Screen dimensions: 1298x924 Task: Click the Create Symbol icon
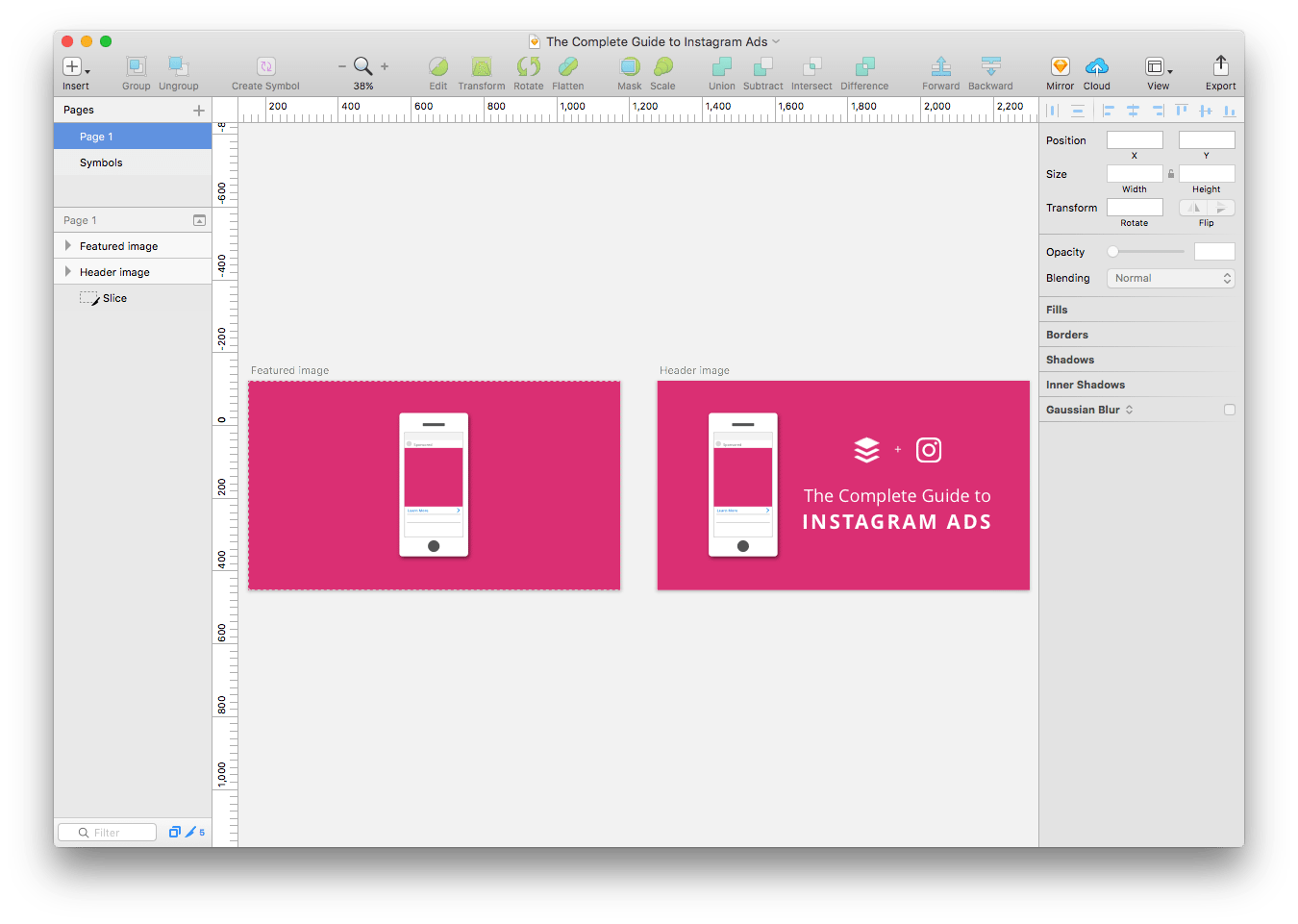point(266,66)
